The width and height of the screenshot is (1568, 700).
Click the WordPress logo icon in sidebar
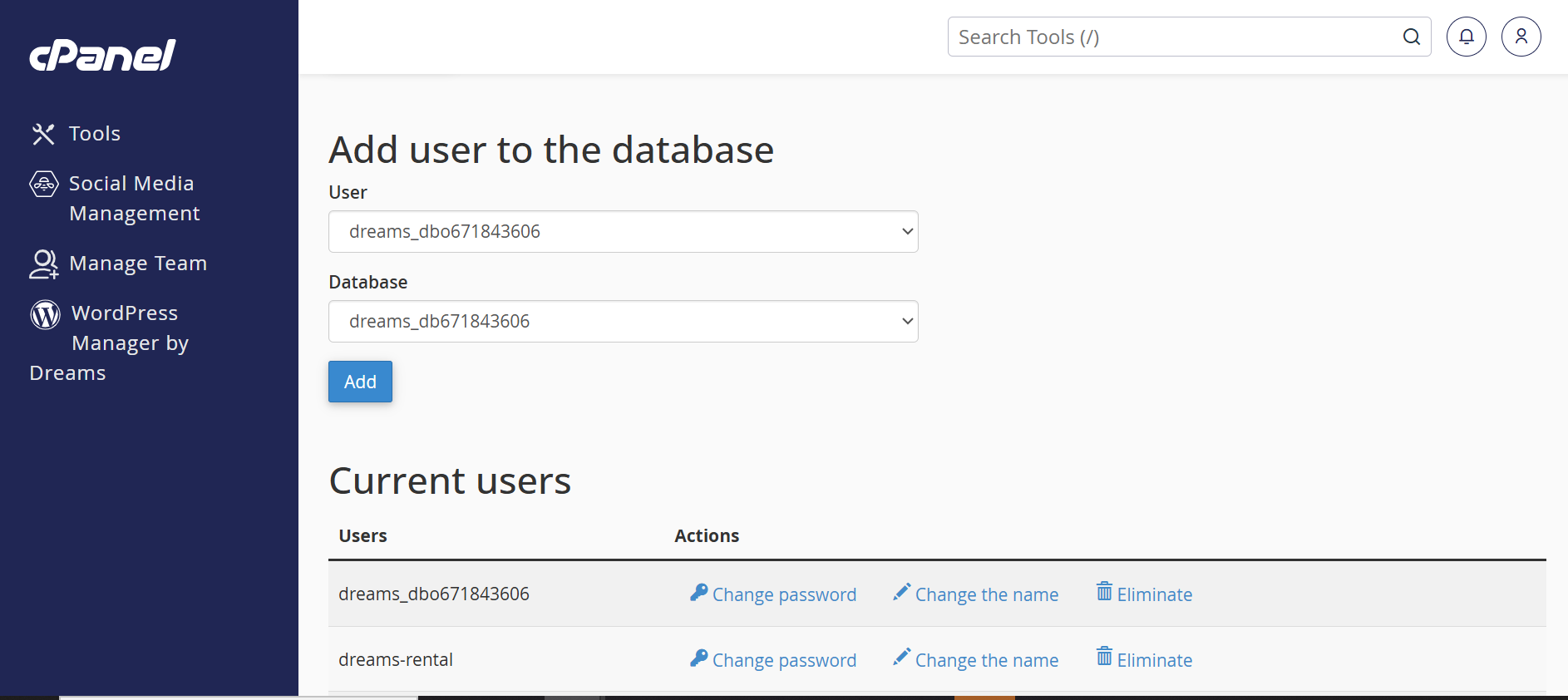pyautogui.click(x=46, y=314)
